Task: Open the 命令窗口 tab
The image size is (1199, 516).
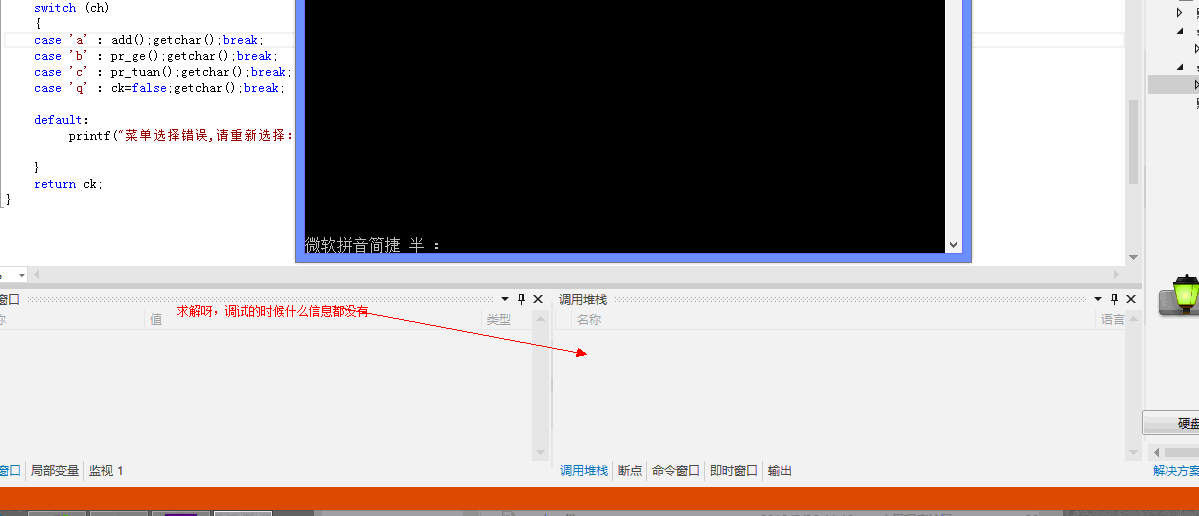Action: pyautogui.click(x=676, y=471)
